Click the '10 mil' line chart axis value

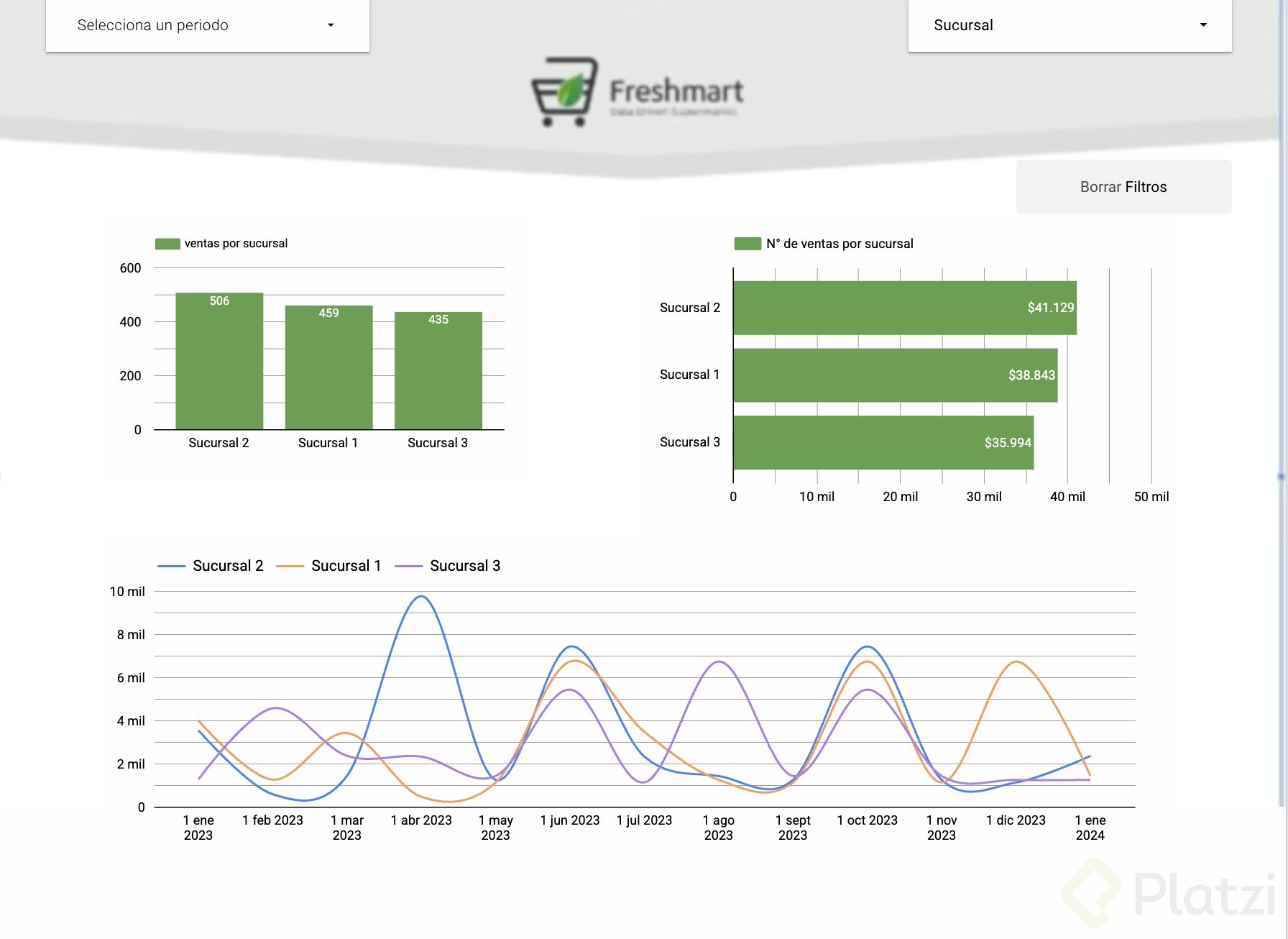(x=127, y=592)
